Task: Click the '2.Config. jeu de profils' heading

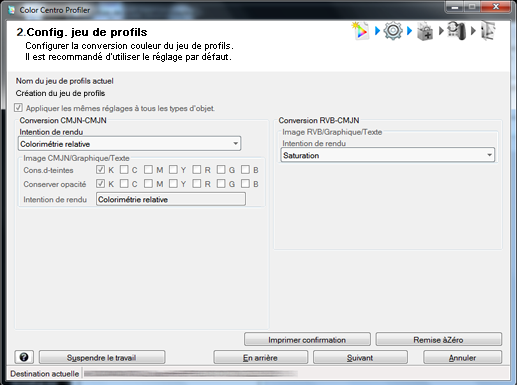Action: pos(82,32)
